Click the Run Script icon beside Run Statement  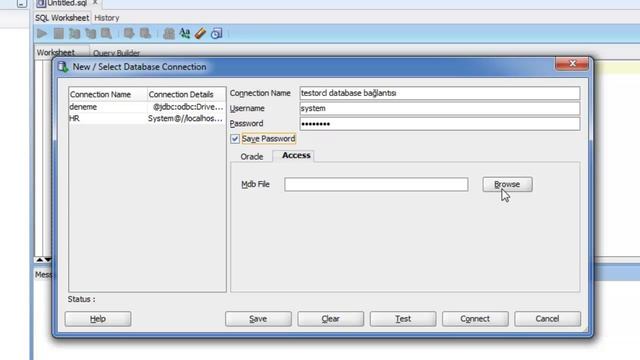pos(59,33)
